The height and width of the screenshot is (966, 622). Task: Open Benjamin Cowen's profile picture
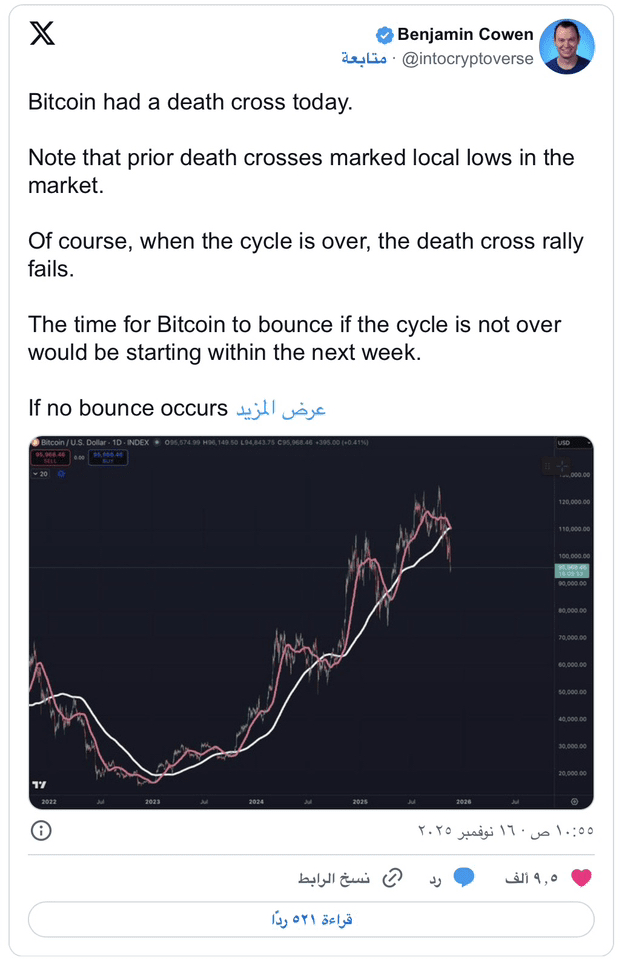(566, 47)
